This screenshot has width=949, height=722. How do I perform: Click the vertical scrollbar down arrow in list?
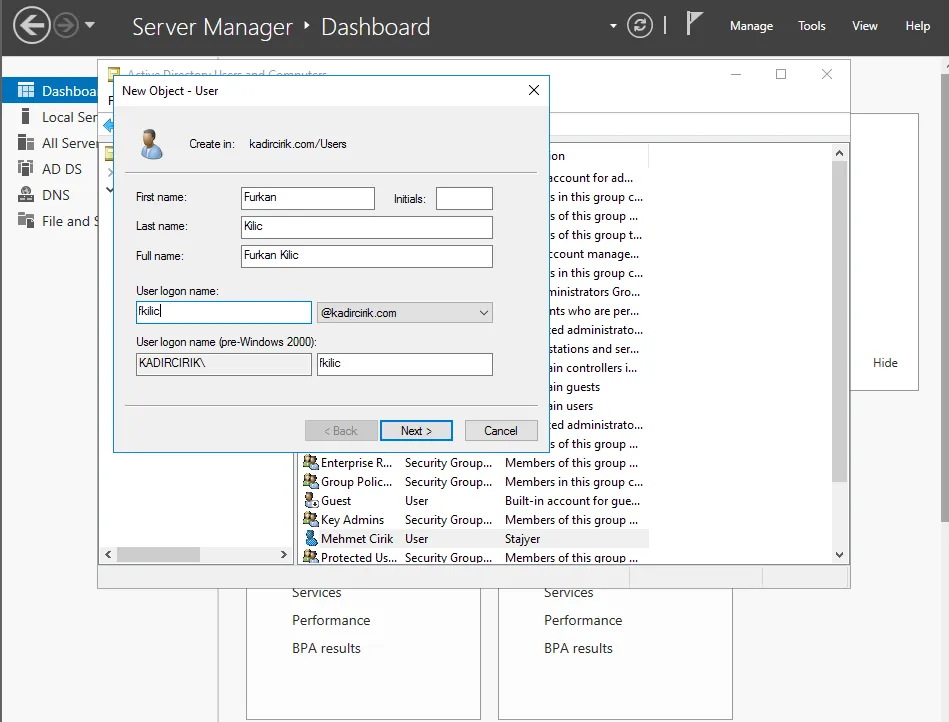click(839, 554)
